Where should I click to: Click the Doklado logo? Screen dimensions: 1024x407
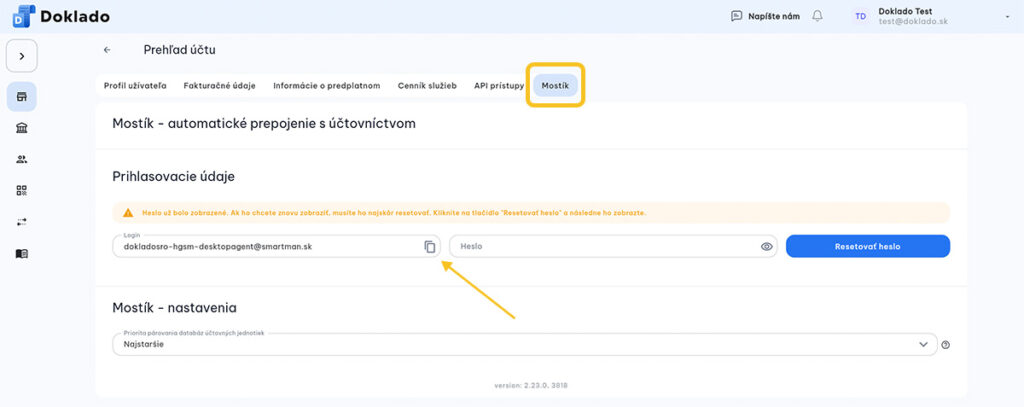(x=61, y=16)
